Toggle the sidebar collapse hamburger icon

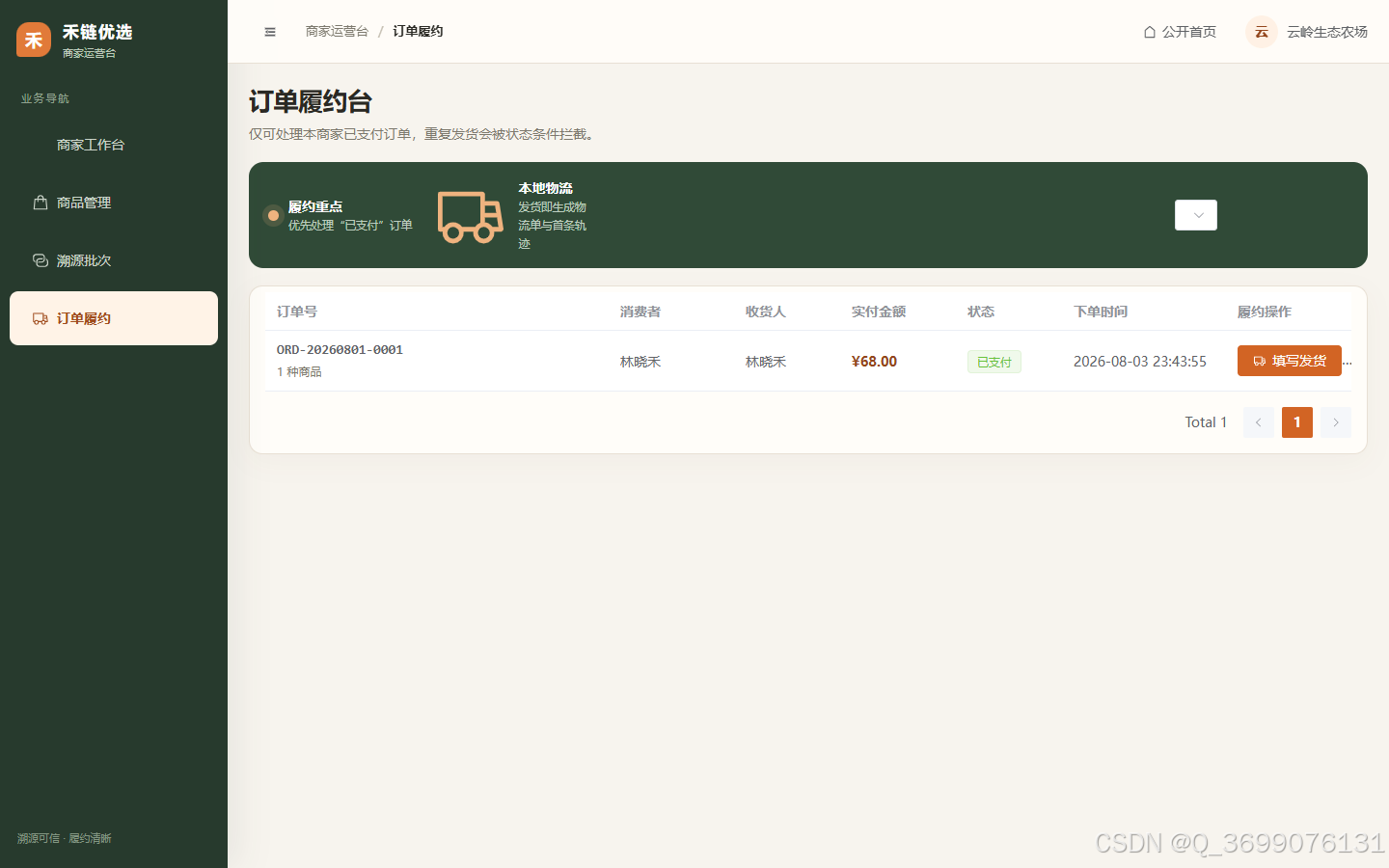270,32
